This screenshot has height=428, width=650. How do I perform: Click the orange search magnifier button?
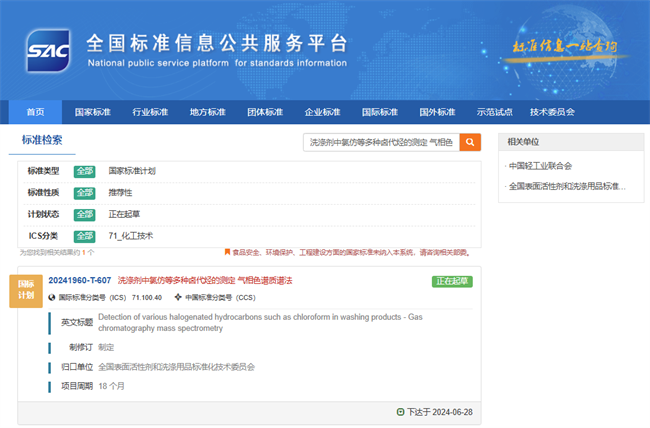pos(471,142)
